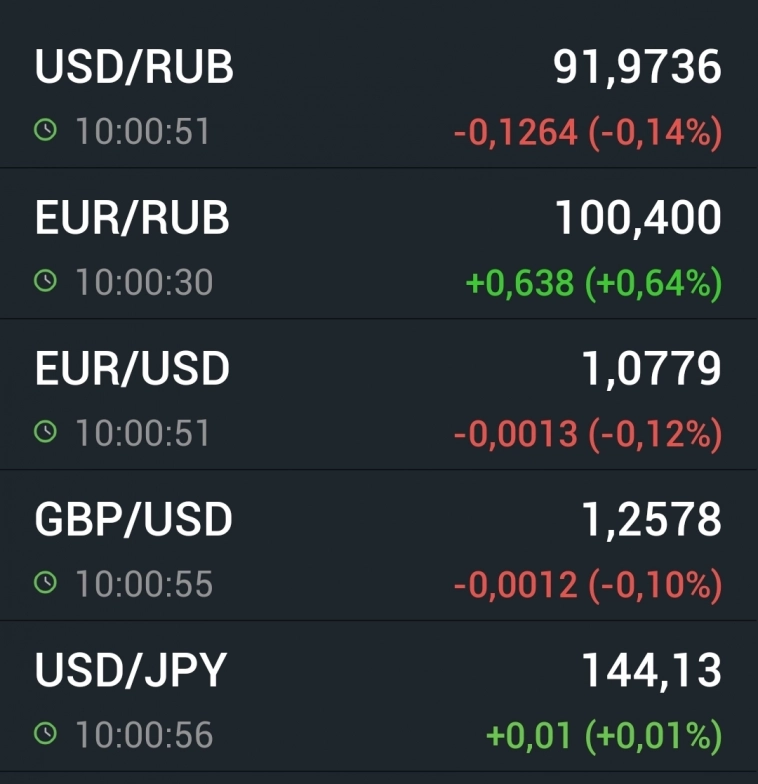Viewport: 758px width, 784px height.
Task: Select the EUR/USD rate 1,0779
Action: (x=651, y=368)
